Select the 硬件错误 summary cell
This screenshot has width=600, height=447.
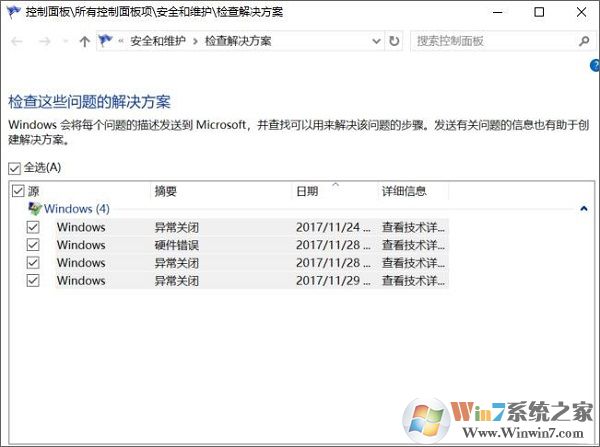click(177, 245)
